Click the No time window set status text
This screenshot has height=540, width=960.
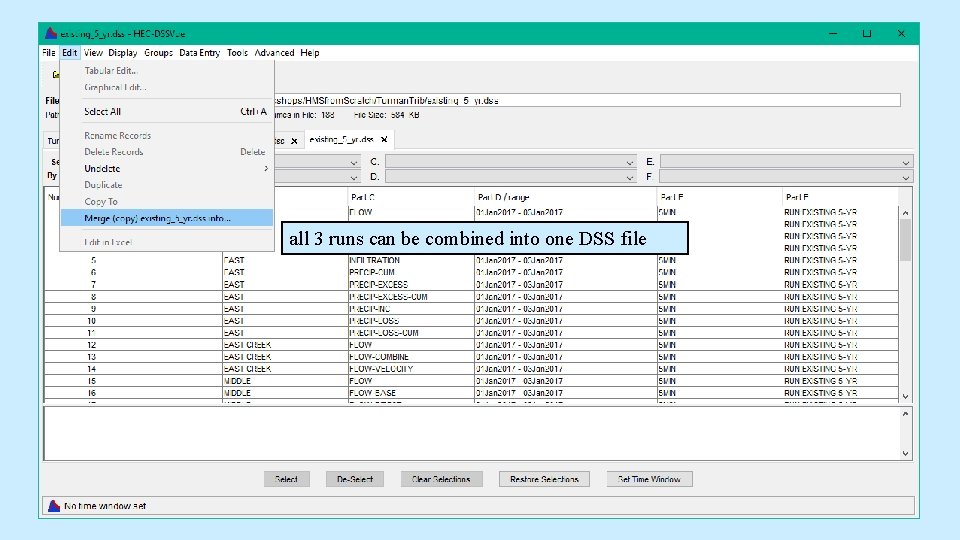105,506
